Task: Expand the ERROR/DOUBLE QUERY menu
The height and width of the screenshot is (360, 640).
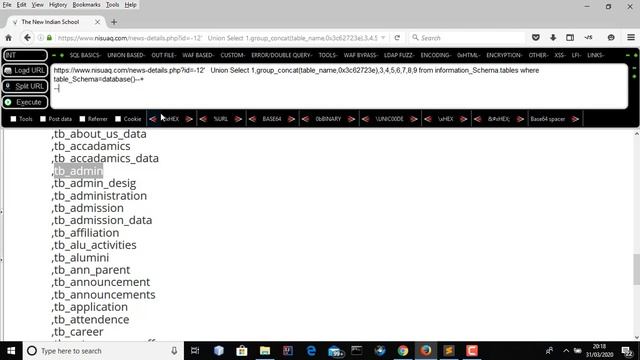Action: (x=282, y=55)
